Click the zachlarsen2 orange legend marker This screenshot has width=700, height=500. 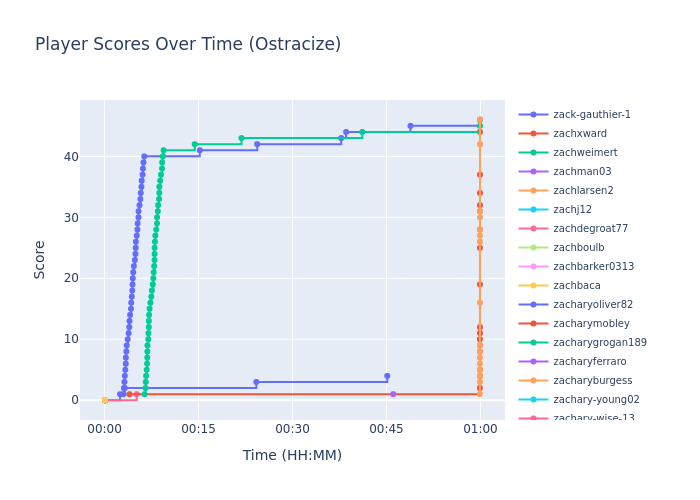533,191
